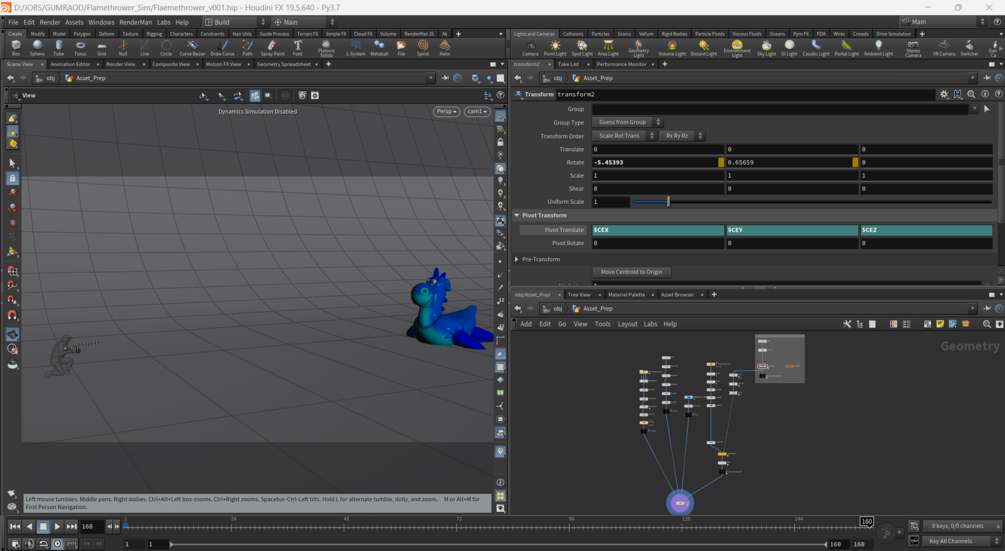This screenshot has width=1005, height=551.
Task: Open the Key All Channels dropdown
Action: [961, 541]
